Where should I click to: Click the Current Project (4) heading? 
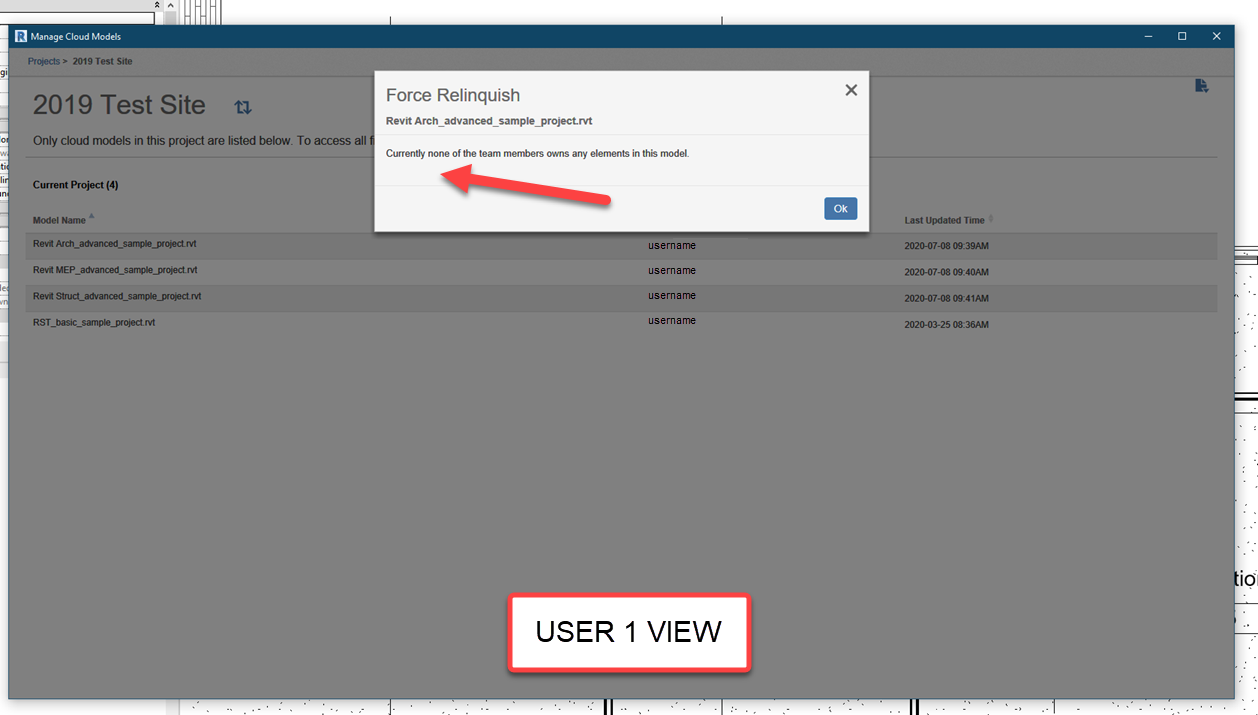point(76,185)
